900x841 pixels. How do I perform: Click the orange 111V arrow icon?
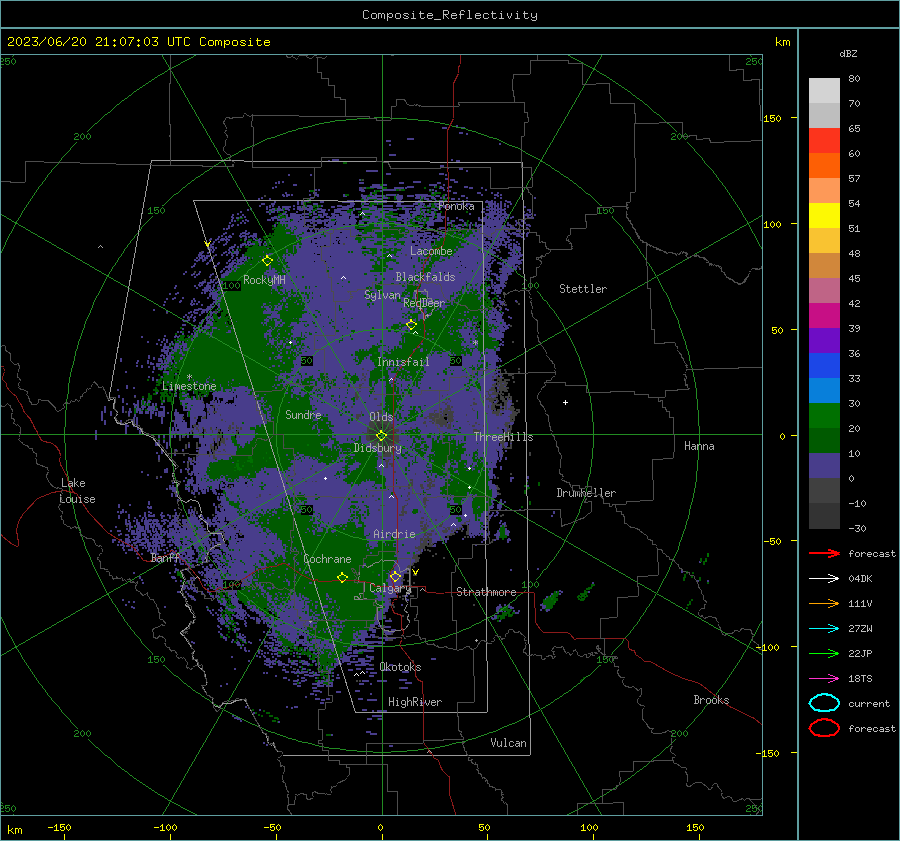(824, 603)
